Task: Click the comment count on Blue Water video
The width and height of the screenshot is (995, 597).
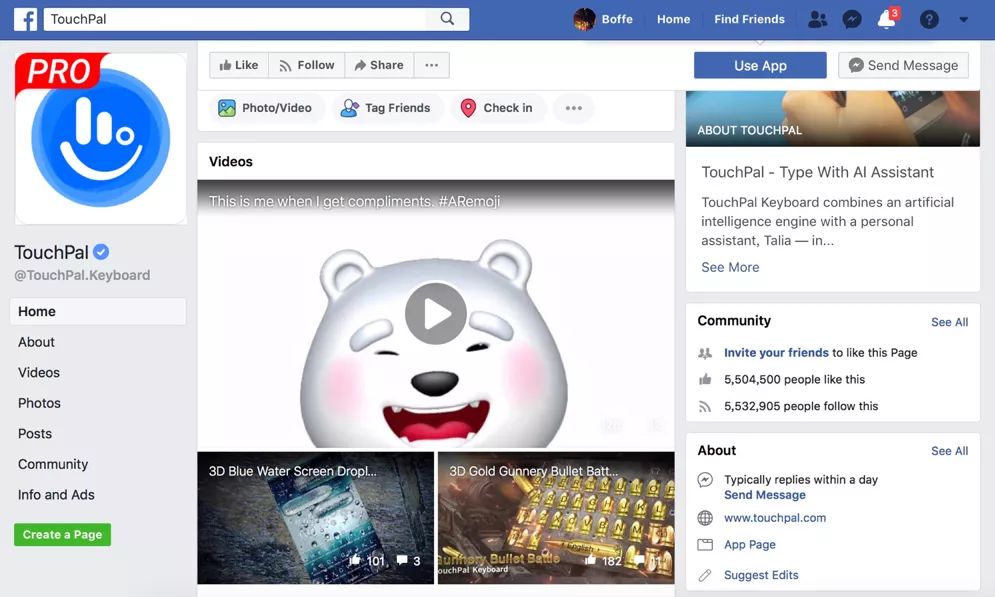Action: [409, 560]
